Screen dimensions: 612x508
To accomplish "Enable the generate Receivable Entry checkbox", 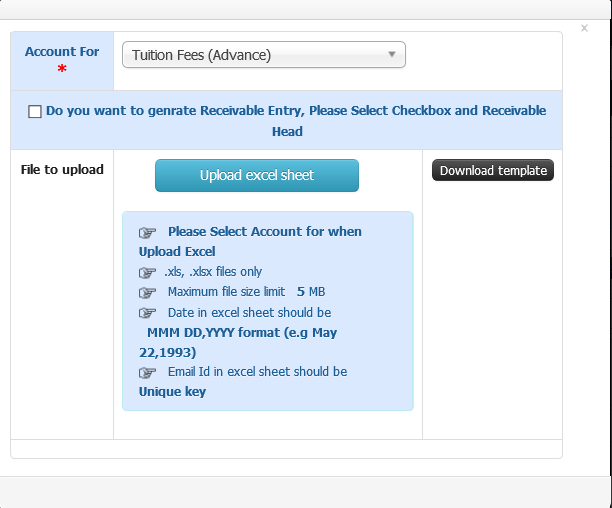I will 35,112.
